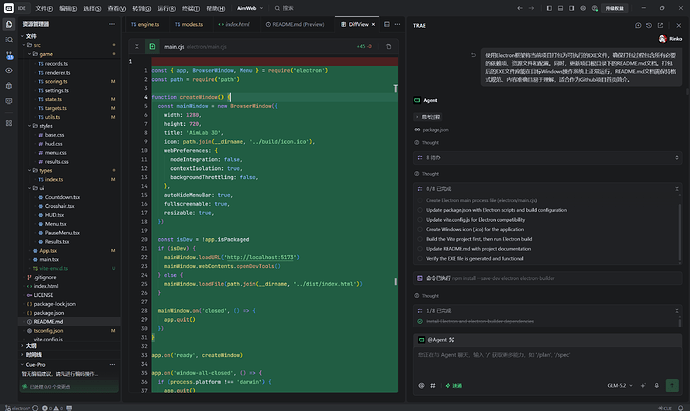Viewport: 690px width, 411px height.
Task: Click the new chat icon in TRAE panel
Action: (x=638, y=26)
